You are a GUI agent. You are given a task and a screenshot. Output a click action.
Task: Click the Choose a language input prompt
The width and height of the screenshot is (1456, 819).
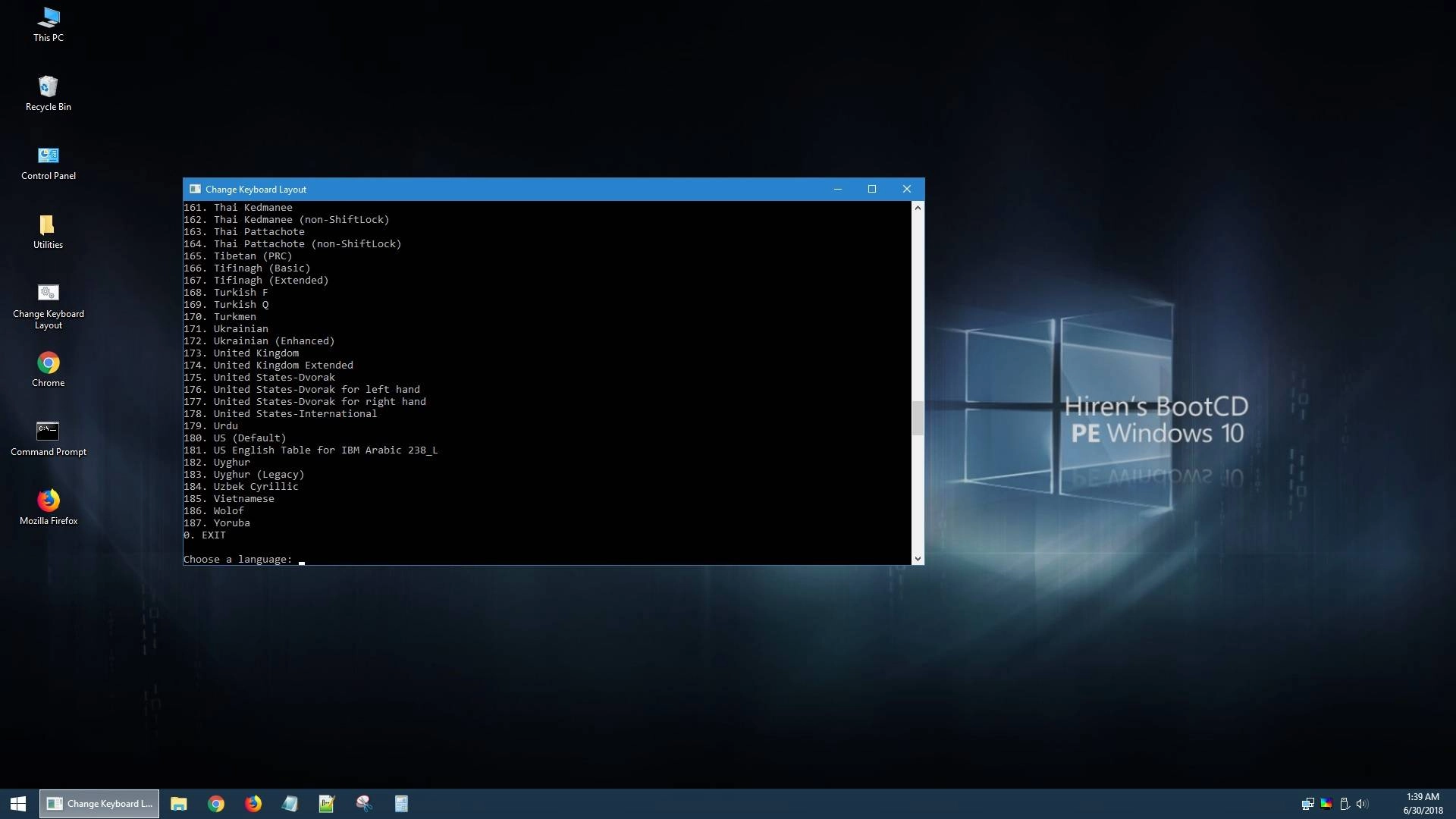click(302, 560)
